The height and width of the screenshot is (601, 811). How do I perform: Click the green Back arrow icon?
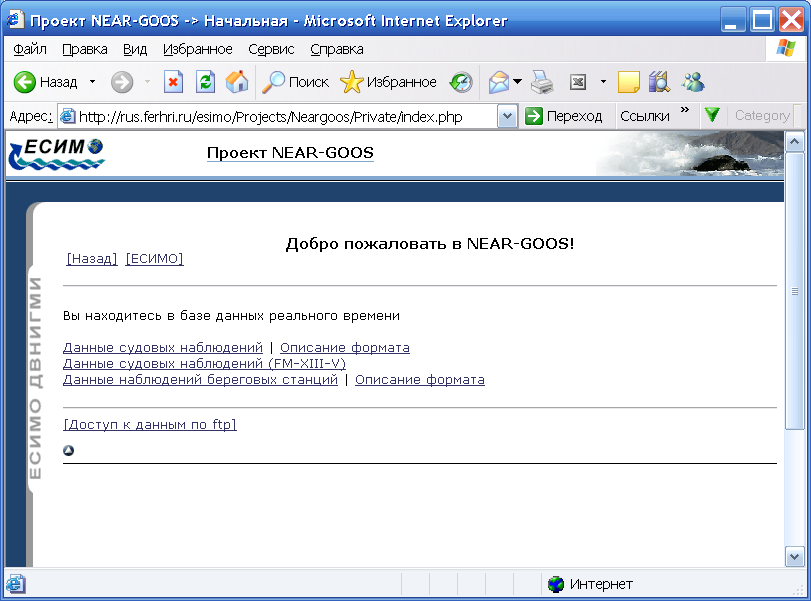click(24, 82)
